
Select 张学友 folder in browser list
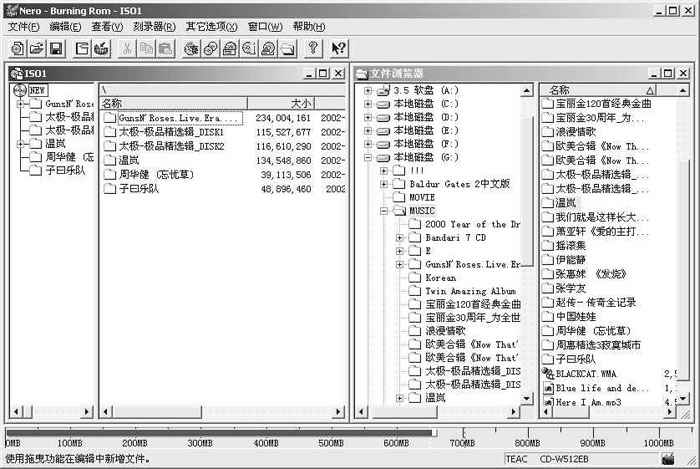coord(563,288)
